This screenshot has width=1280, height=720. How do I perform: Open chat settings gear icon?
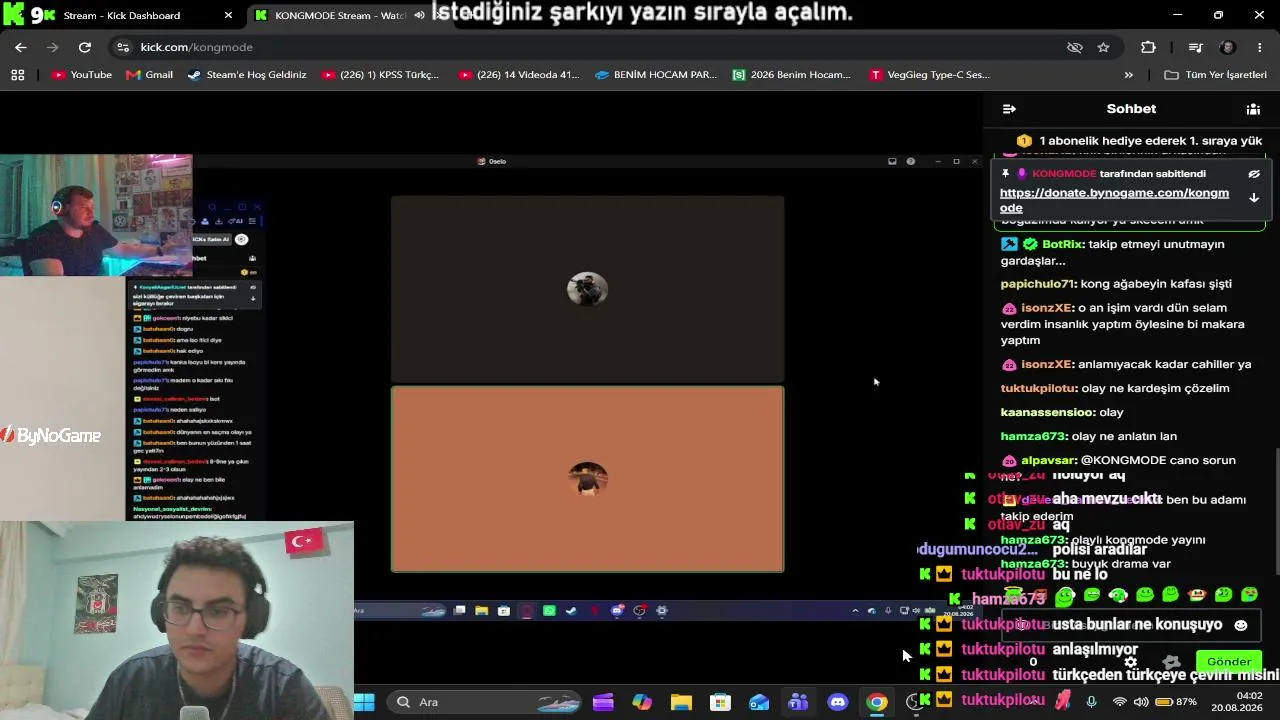point(1131,662)
